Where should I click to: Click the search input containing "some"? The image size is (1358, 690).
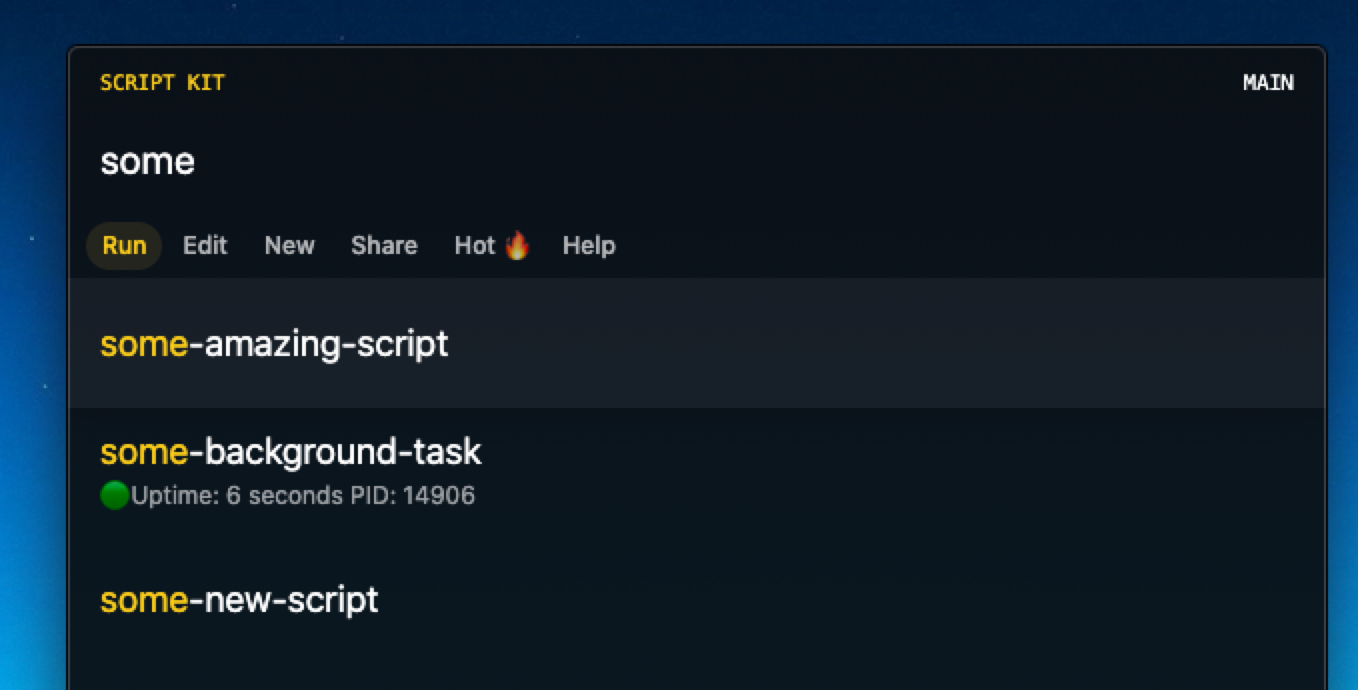click(x=697, y=161)
